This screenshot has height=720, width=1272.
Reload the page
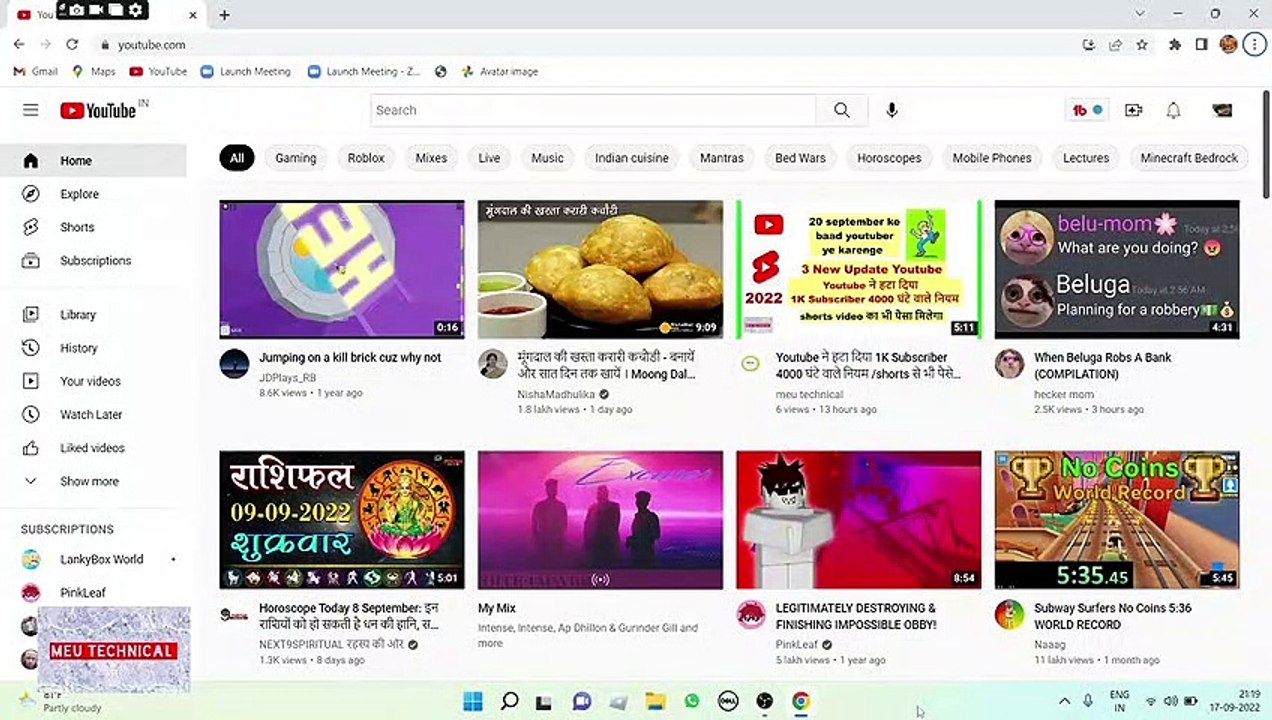[72, 44]
